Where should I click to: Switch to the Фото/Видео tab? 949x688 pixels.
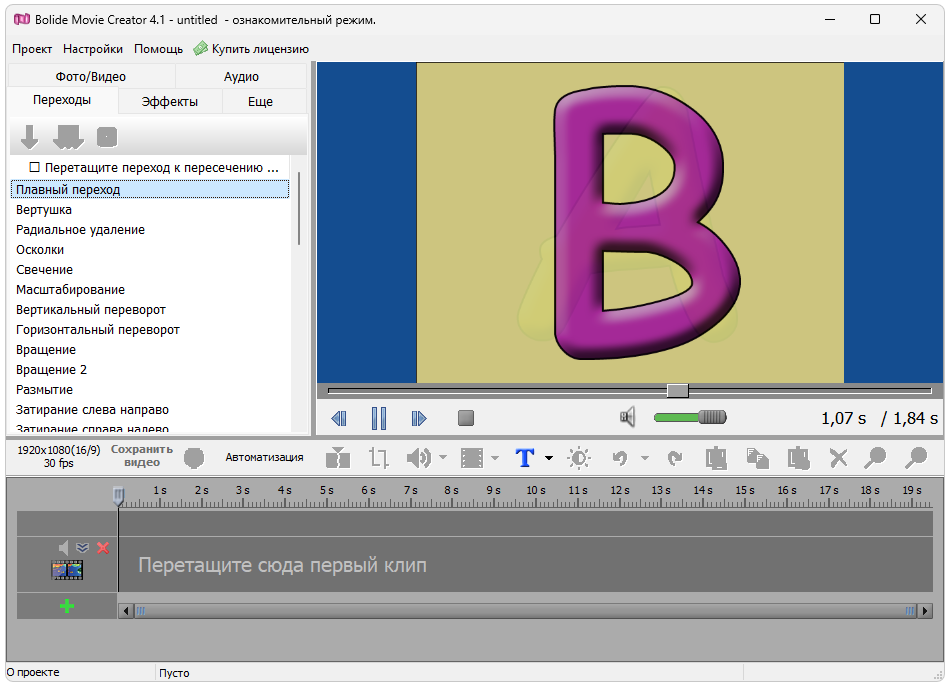tap(91, 77)
